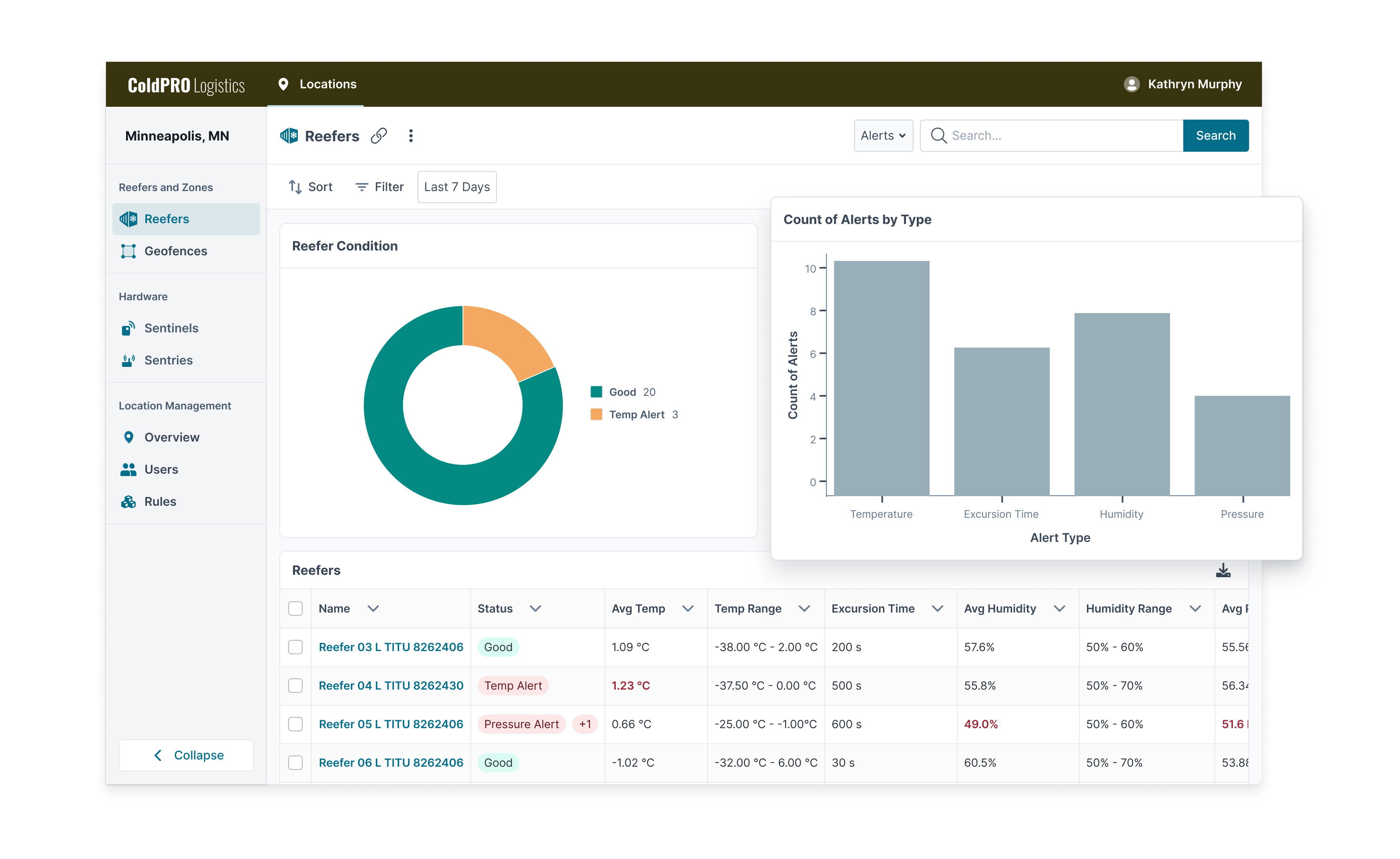The height and width of the screenshot is (859, 1400).
Task: Select Reefers in the sidebar
Action: pyautogui.click(x=167, y=219)
